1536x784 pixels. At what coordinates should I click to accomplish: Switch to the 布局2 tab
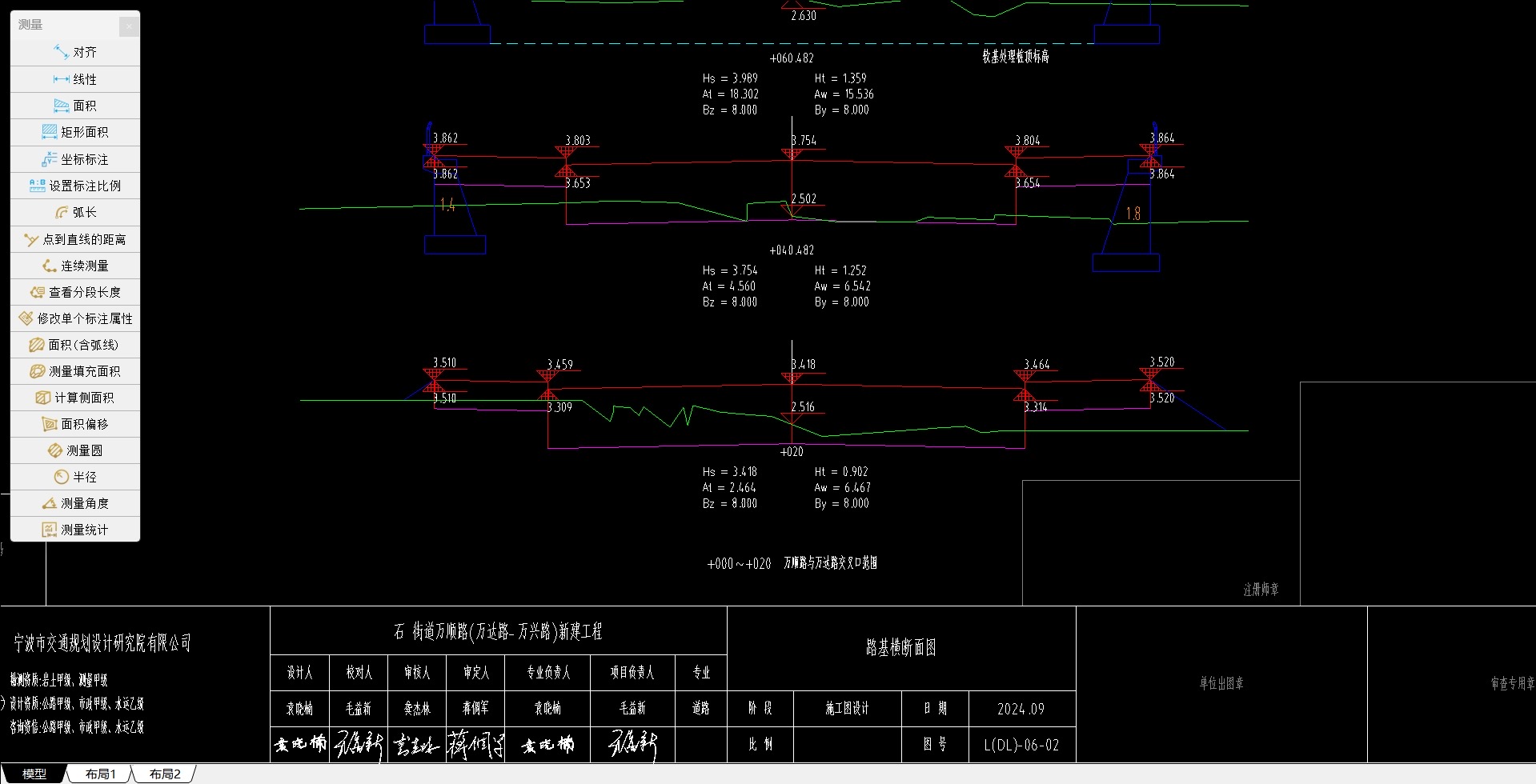[166, 774]
